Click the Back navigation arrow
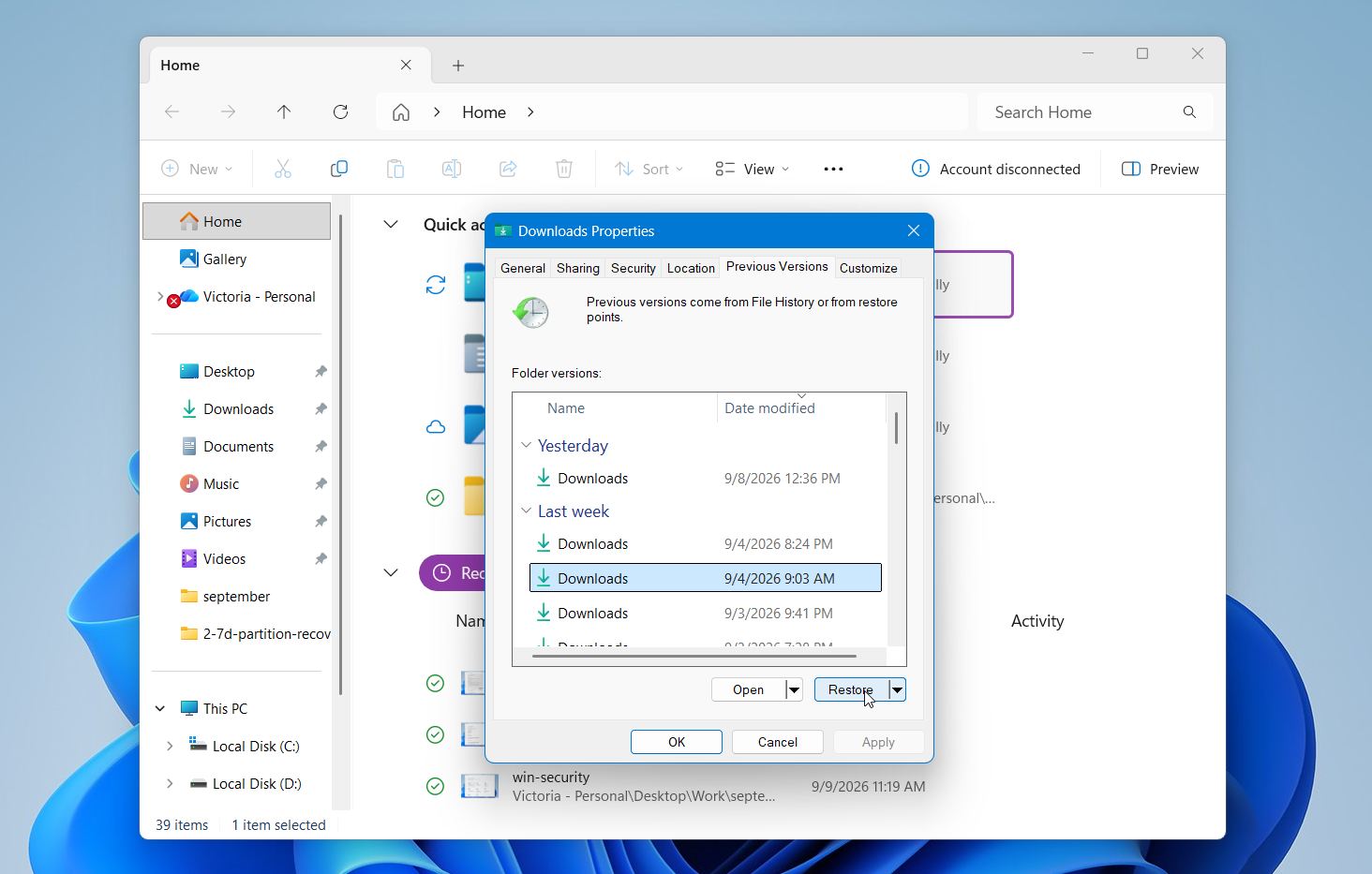 [171, 111]
